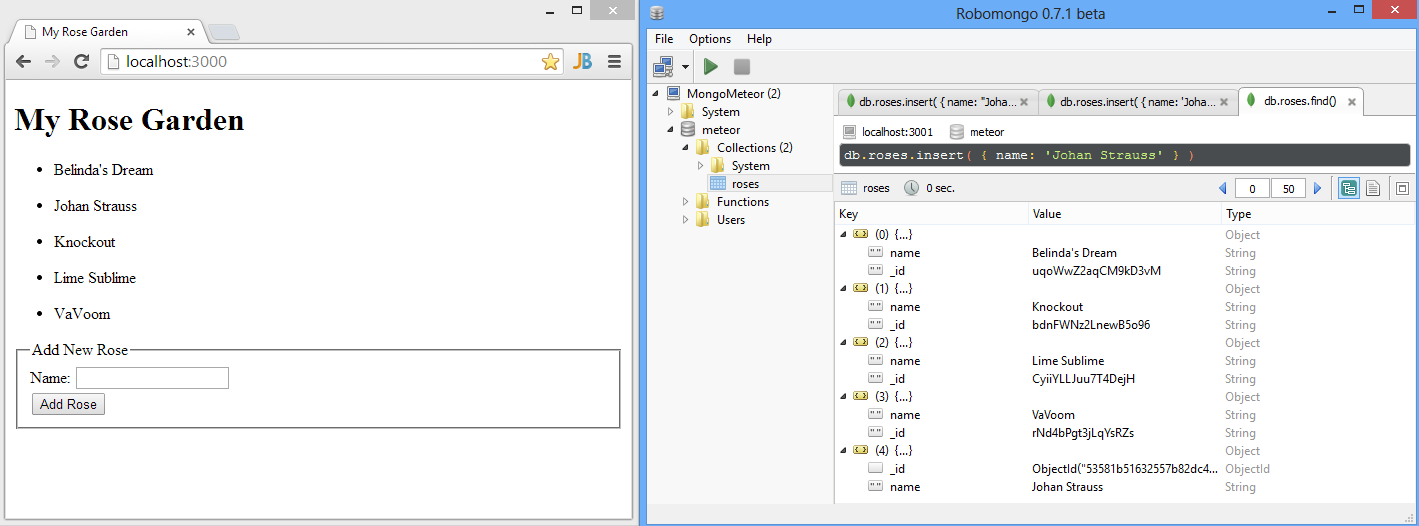
Task: Switch to the db.roses.find() tab
Action: click(x=1299, y=101)
